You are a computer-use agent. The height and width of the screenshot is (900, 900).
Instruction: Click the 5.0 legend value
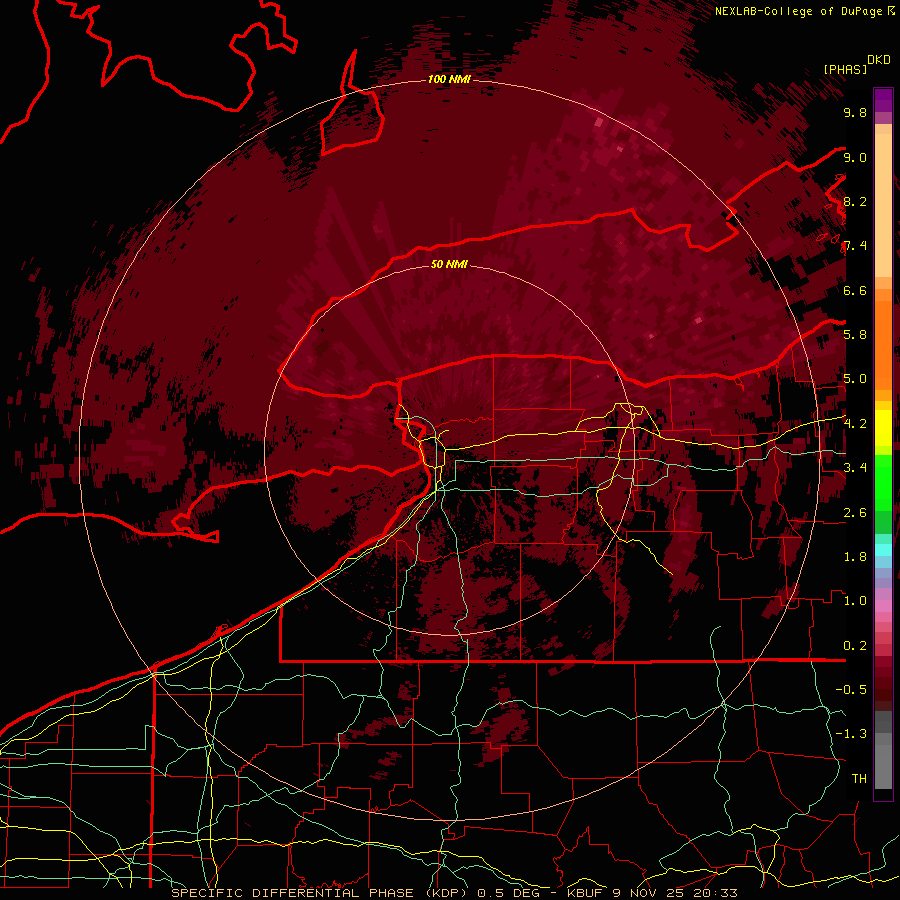[855, 379]
